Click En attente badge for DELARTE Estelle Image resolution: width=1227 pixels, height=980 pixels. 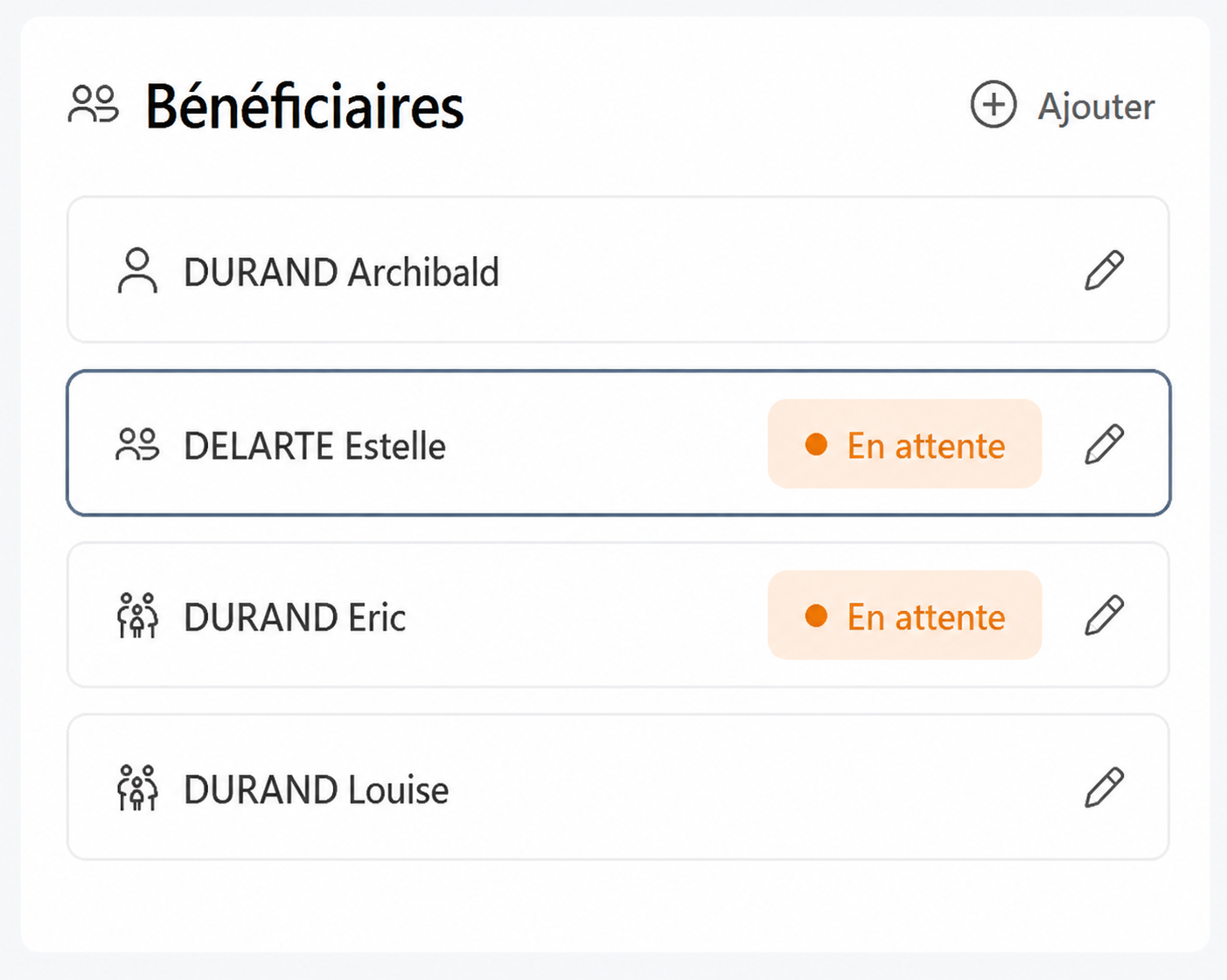point(904,444)
